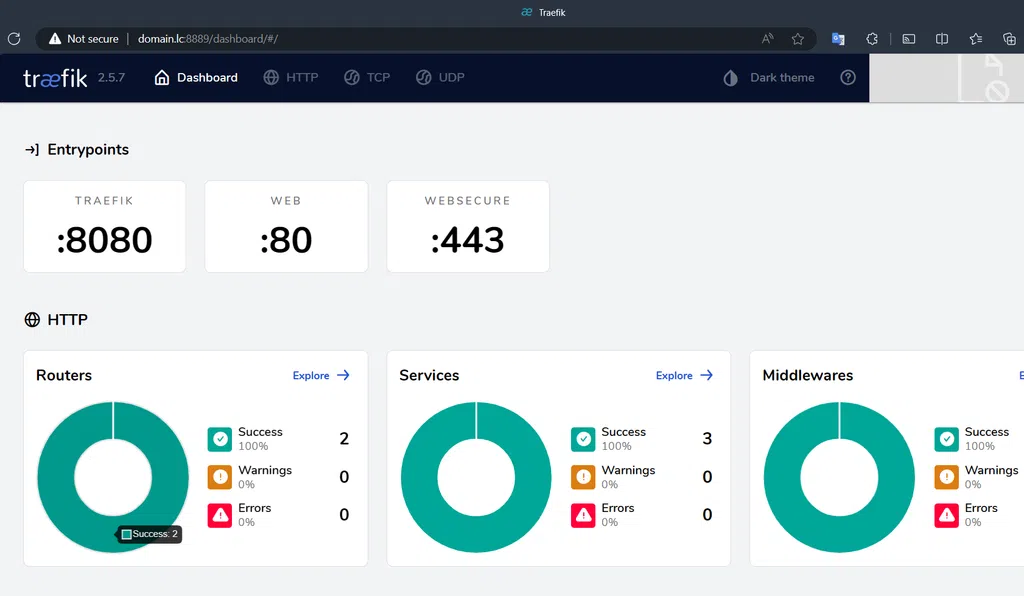Click the Dark theme droplet icon

(730, 78)
